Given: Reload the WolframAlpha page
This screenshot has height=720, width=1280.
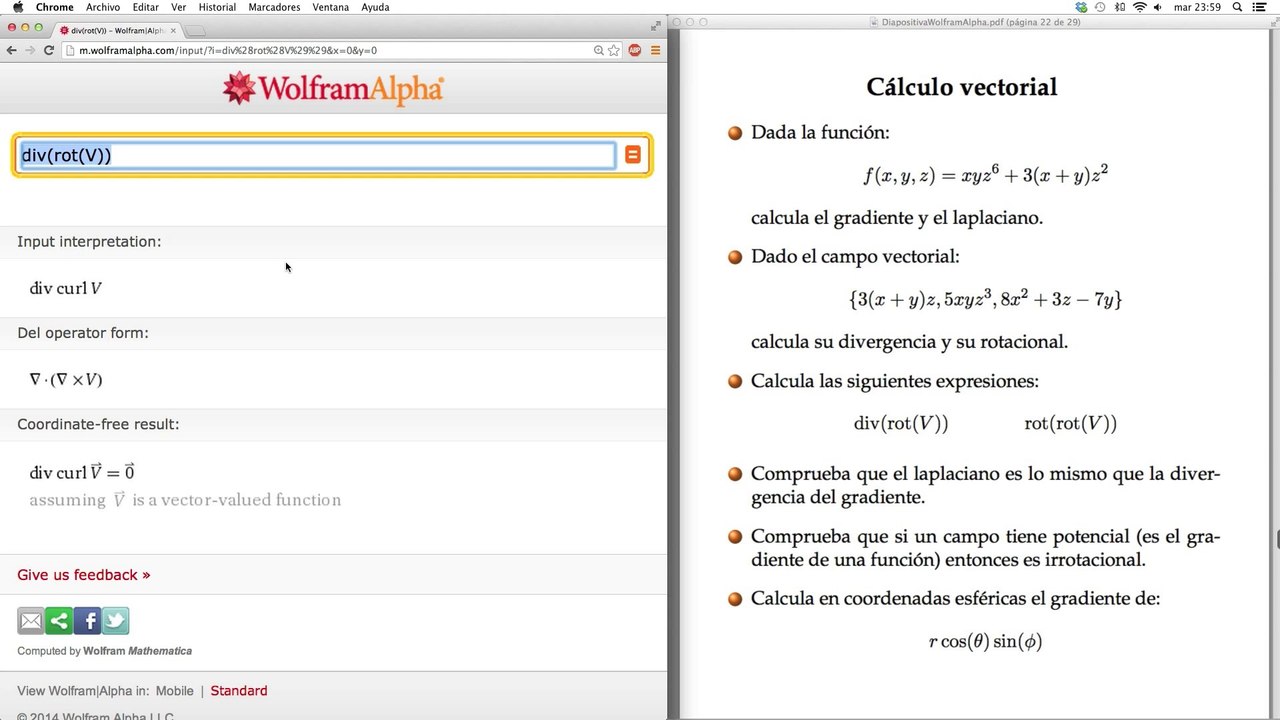Looking at the screenshot, I should coord(48,50).
